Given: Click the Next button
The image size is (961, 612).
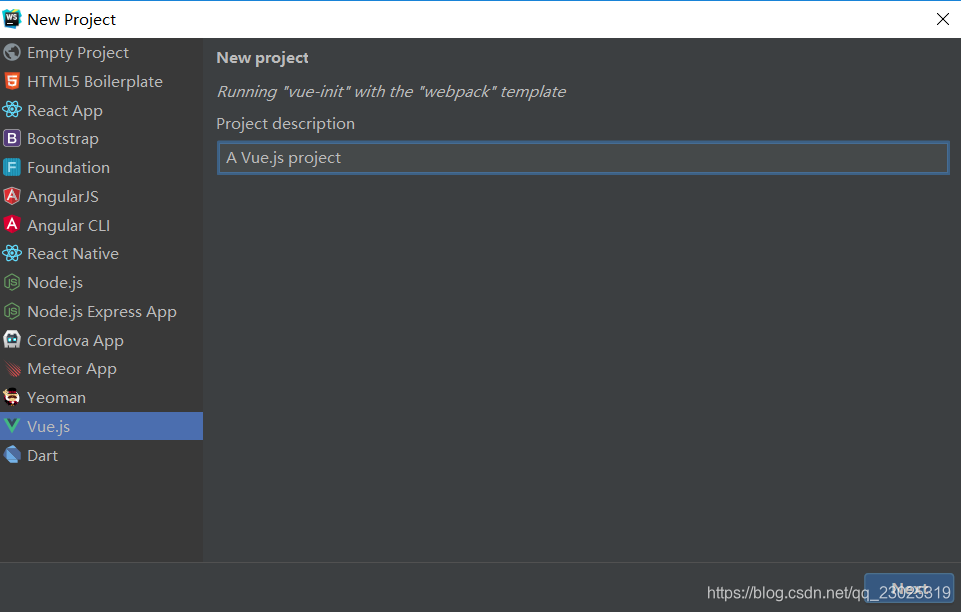Looking at the screenshot, I should (x=909, y=588).
